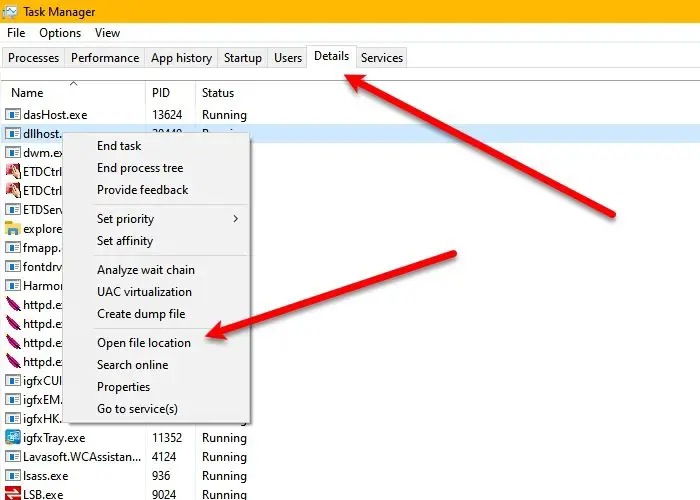Select Search online menu entry

tap(133, 365)
